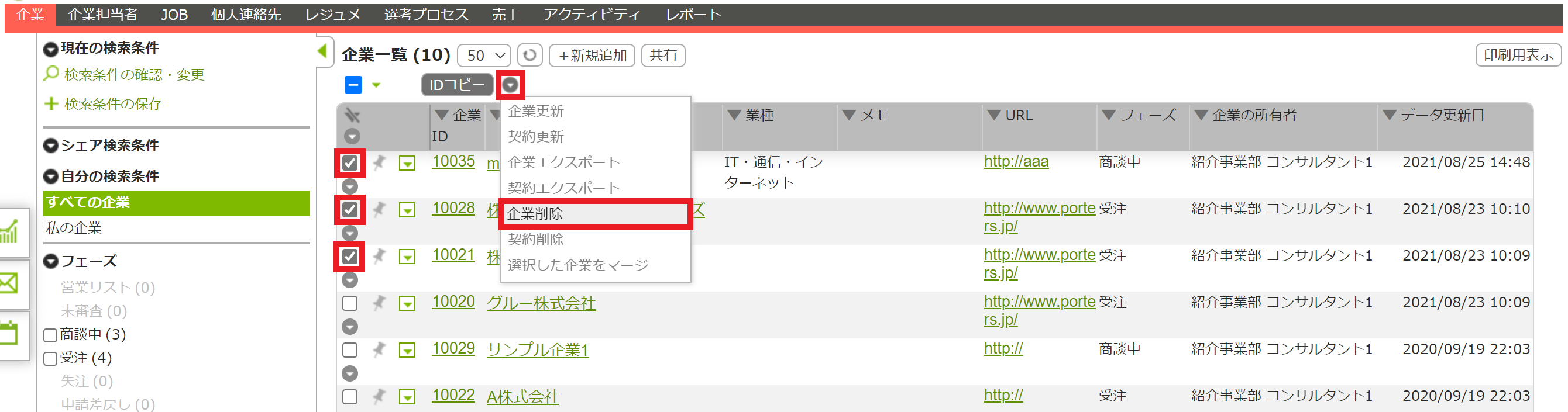Open the グルー株式会社 company link
The image size is (1568, 412).
pyautogui.click(x=541, y=303)
